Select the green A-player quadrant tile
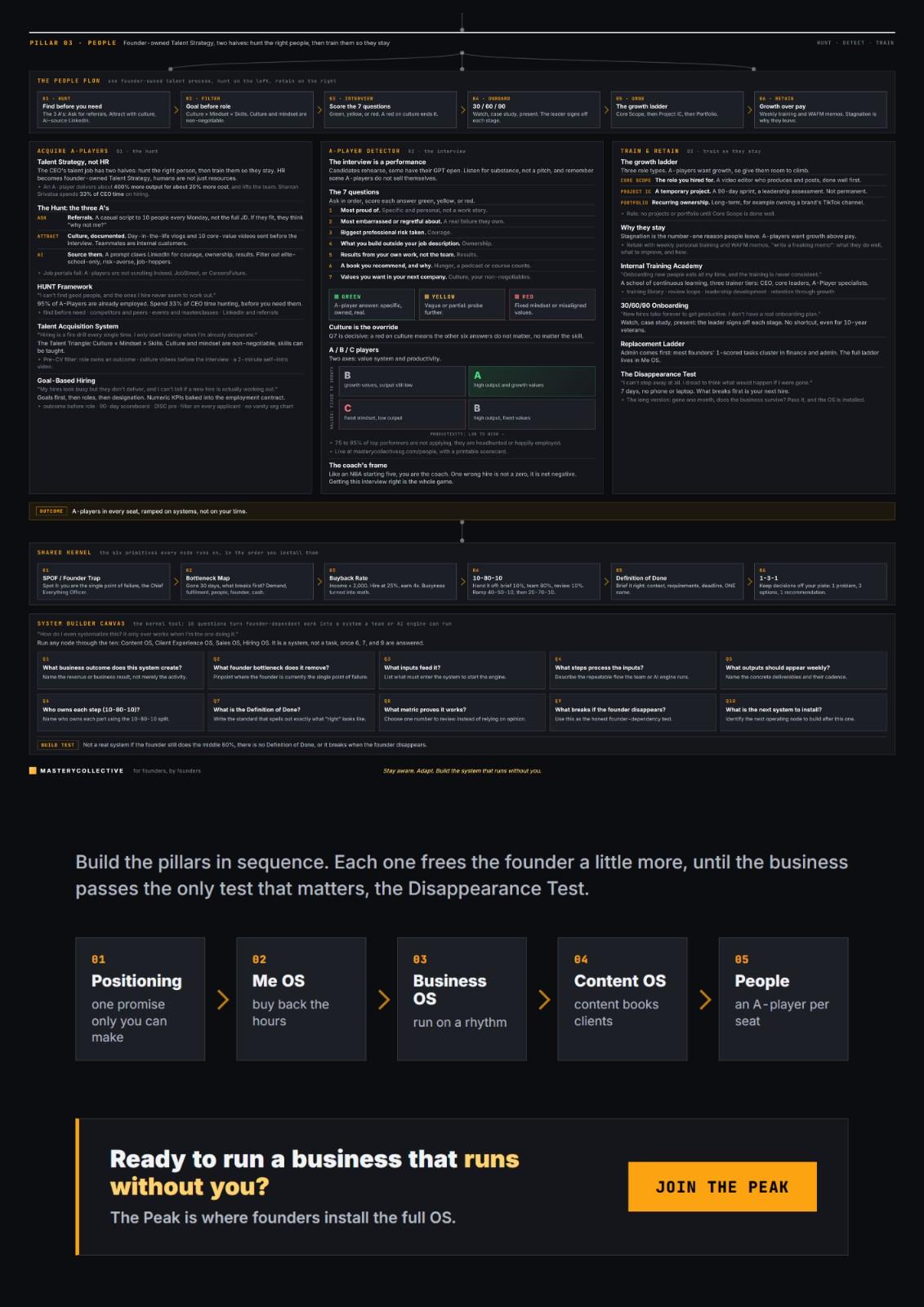Screen dimensions: 924x1307 point(532,381)
